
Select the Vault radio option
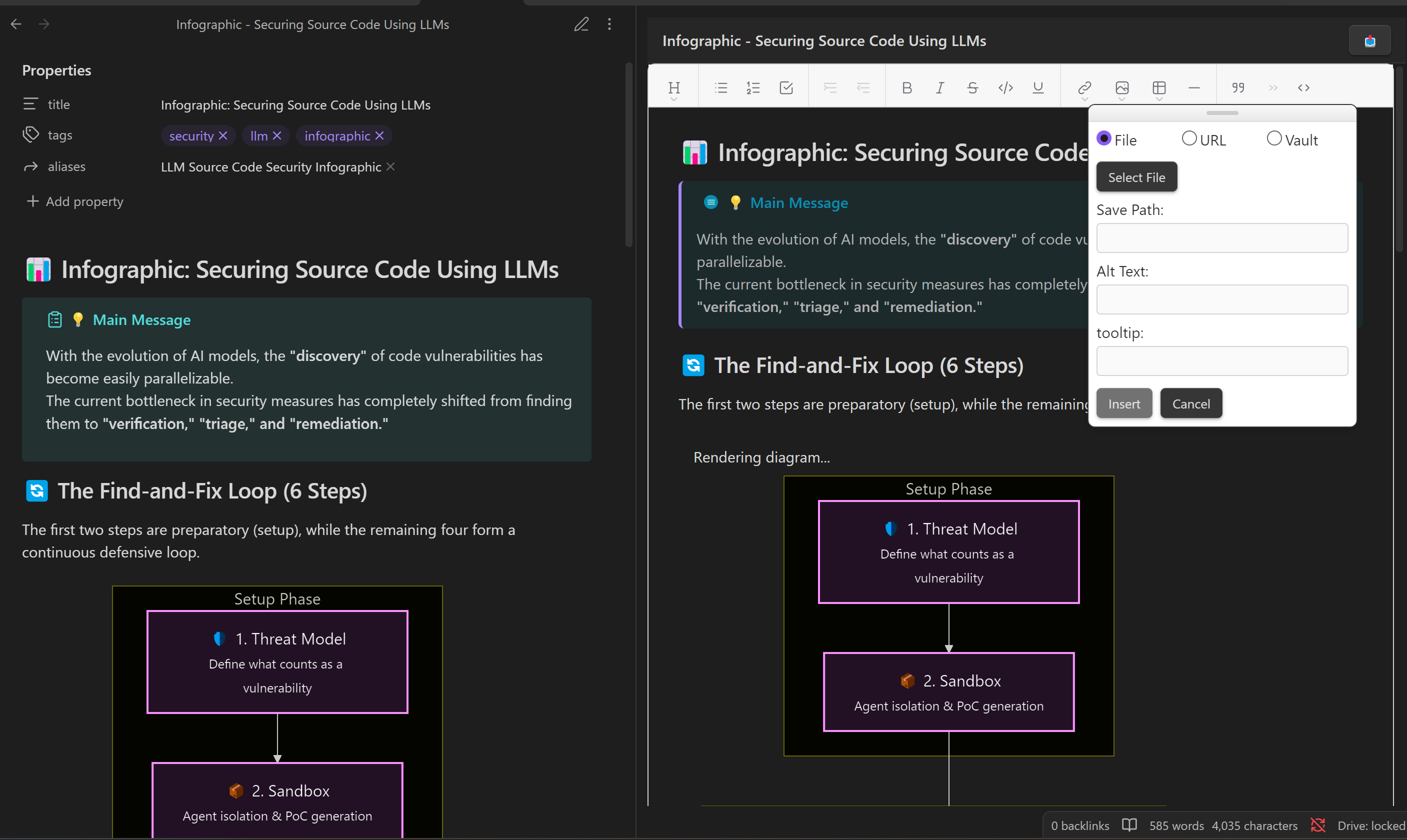[x=1274, y=138]
